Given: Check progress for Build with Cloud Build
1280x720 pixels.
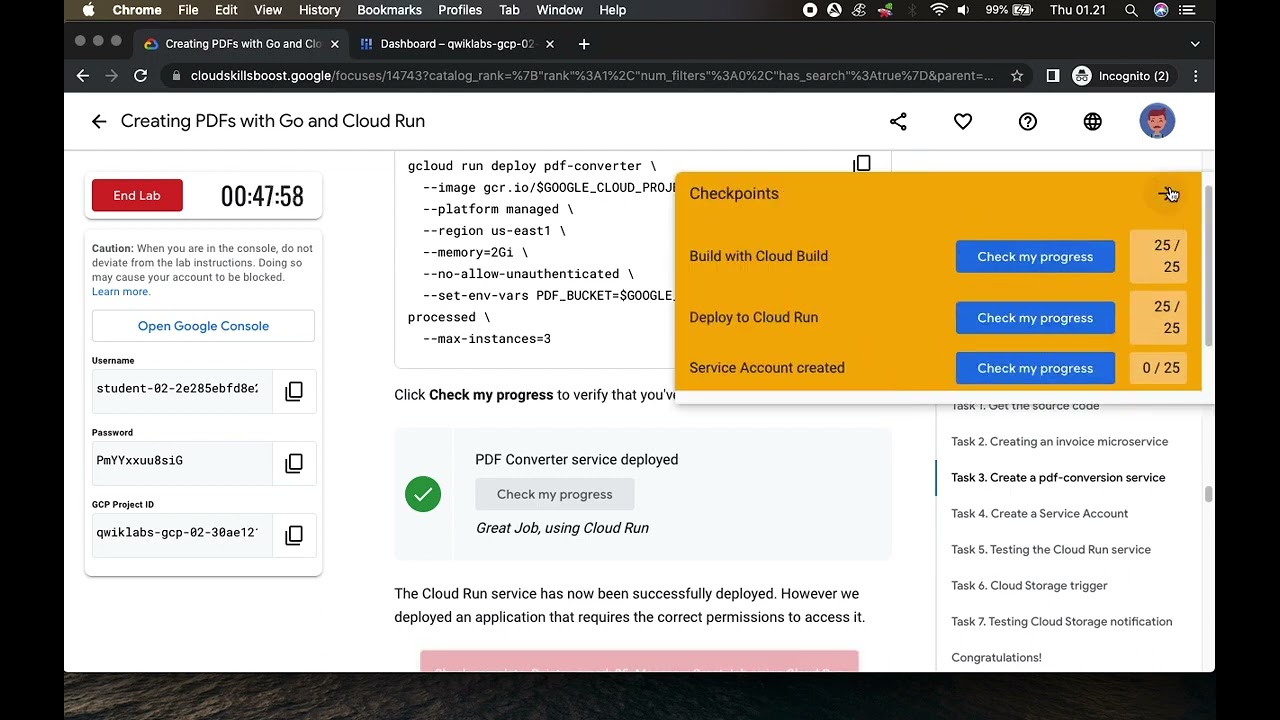Looking at the screenshot, I should tap(1035, 257).
